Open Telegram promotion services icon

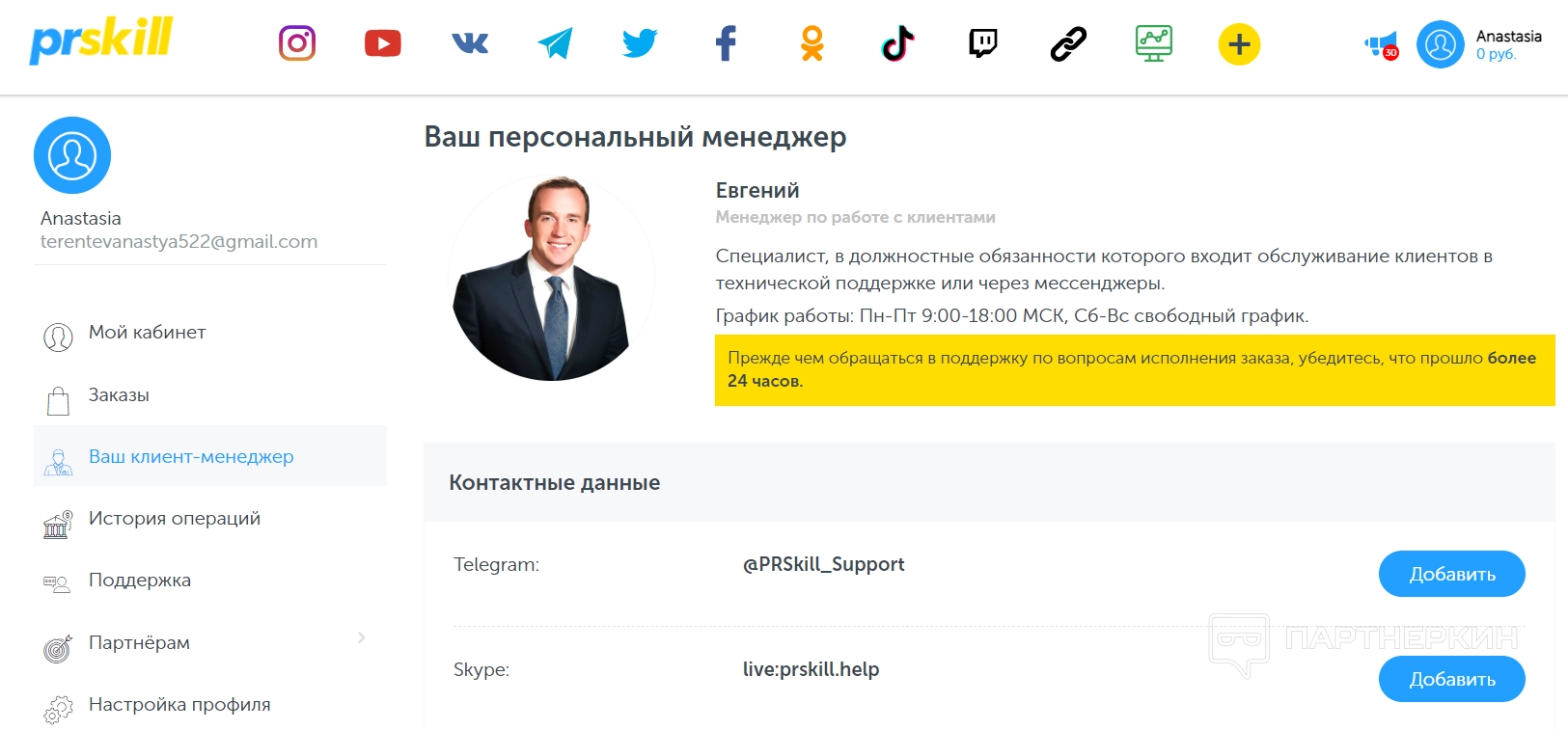coord(555,43)
